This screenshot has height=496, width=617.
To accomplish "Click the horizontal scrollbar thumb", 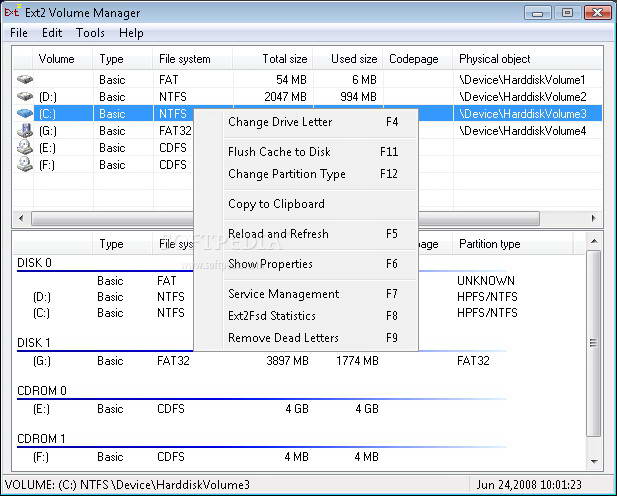I will [285, 218].
